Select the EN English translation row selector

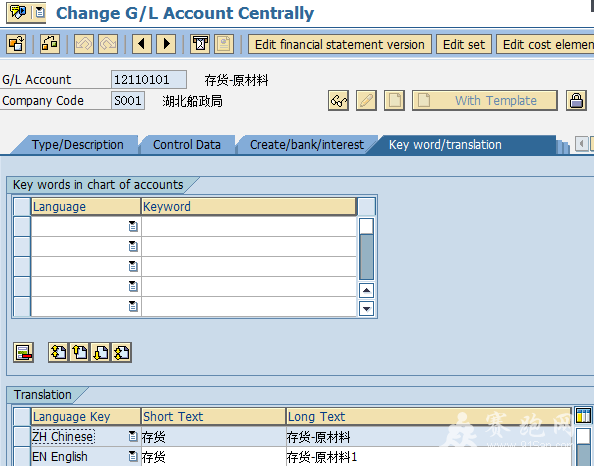tap(22, 457)
